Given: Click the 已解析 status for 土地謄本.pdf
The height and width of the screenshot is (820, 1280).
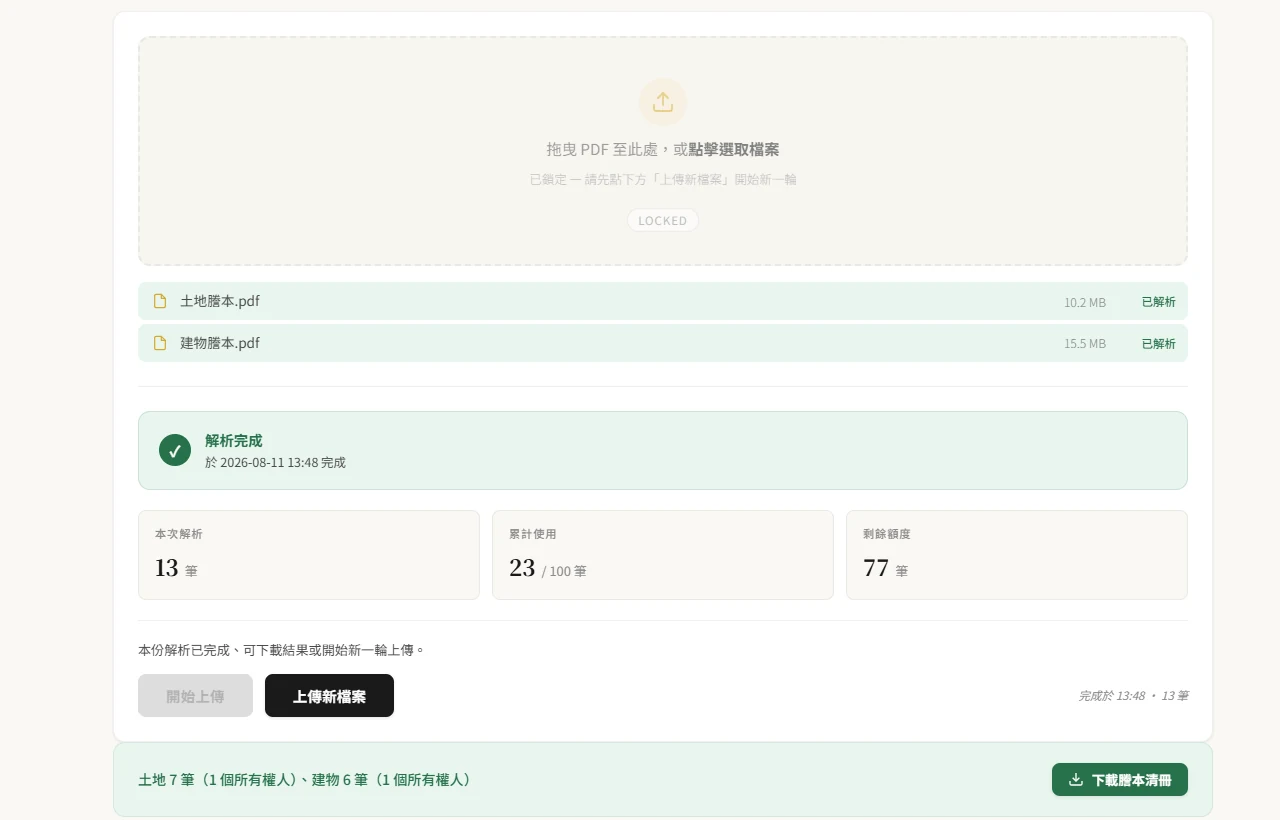Looking at the screenshot, I should coord(1159,302).
